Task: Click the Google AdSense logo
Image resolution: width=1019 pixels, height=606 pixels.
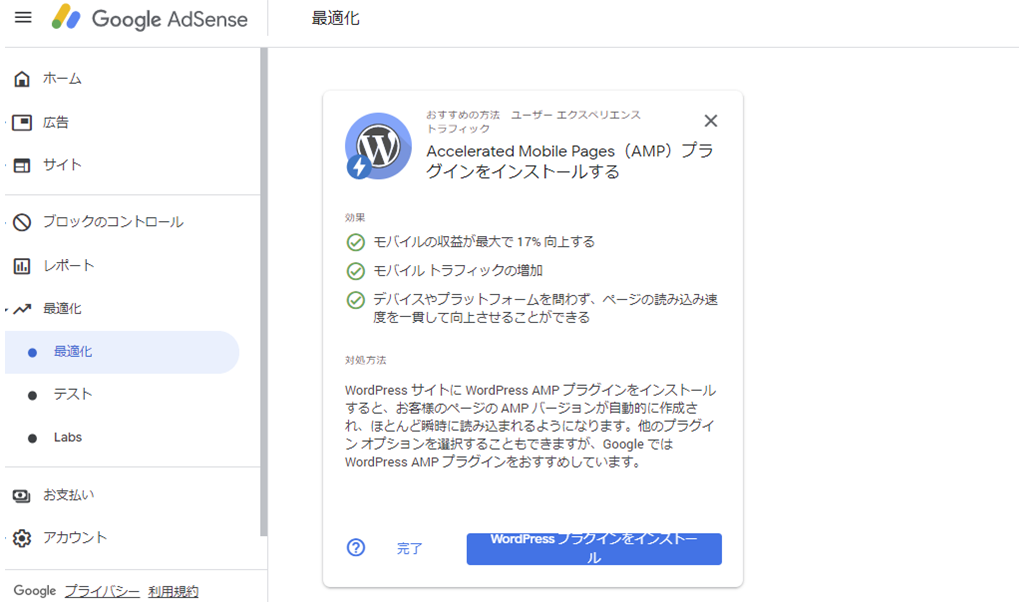Action: 149,18
